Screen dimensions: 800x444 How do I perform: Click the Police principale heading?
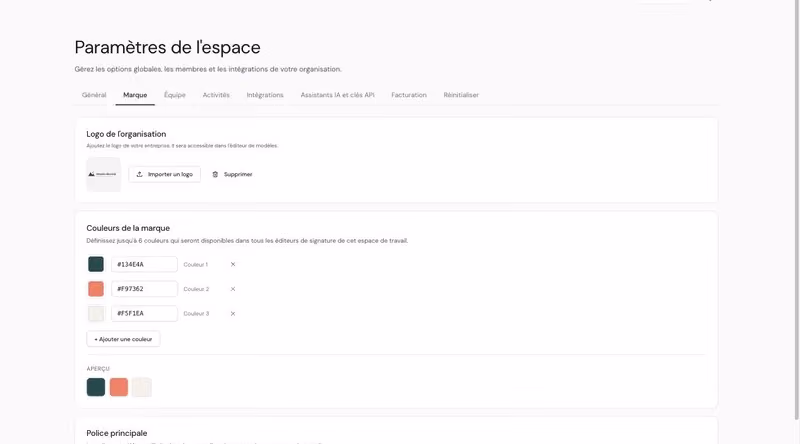click(x=117, y=433)
